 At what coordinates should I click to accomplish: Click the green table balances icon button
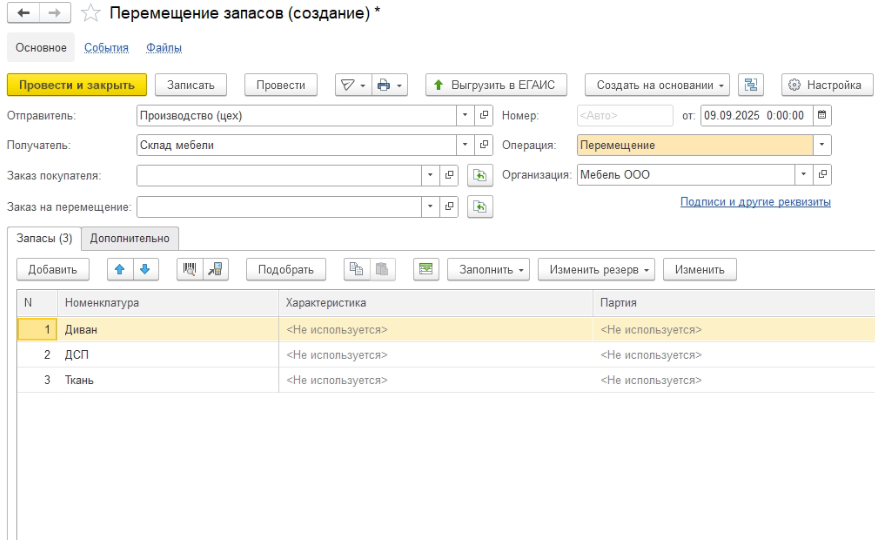(x=426, y=269)
